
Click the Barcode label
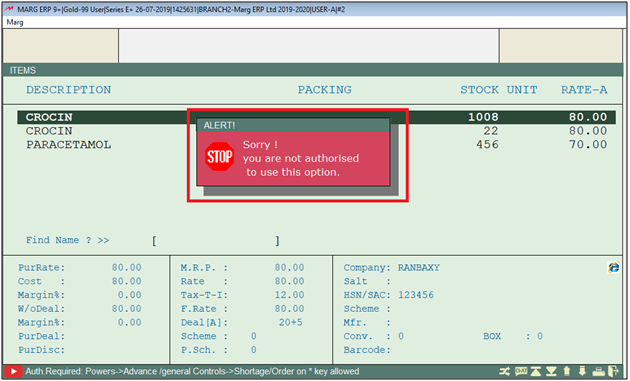tap(367, 350)
